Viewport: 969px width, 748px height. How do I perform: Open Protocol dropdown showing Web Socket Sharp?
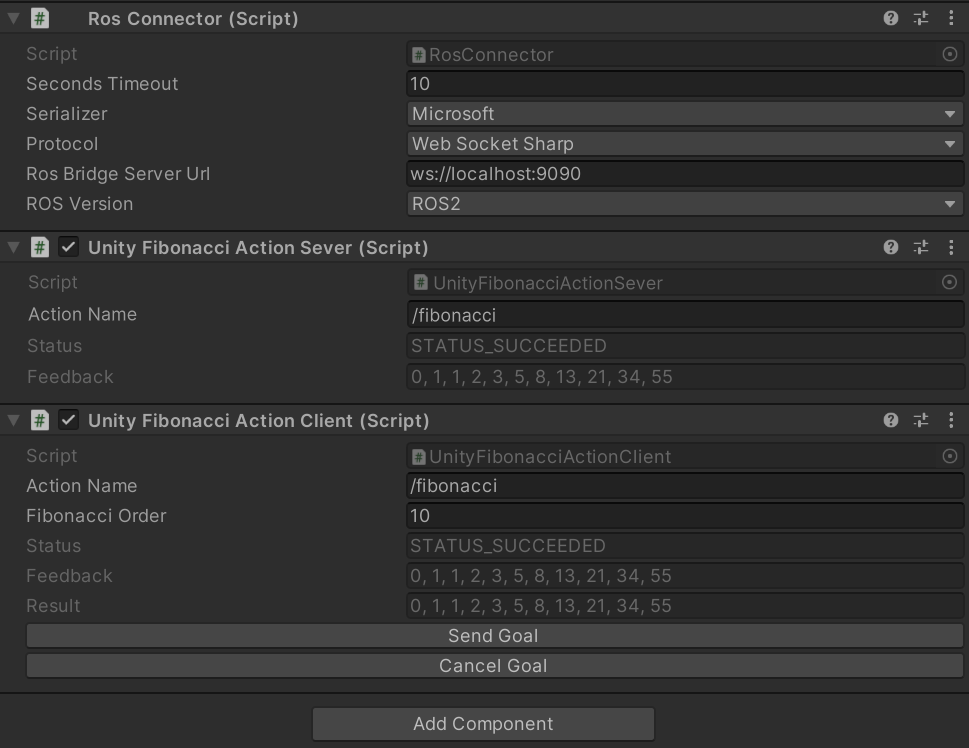685,144
